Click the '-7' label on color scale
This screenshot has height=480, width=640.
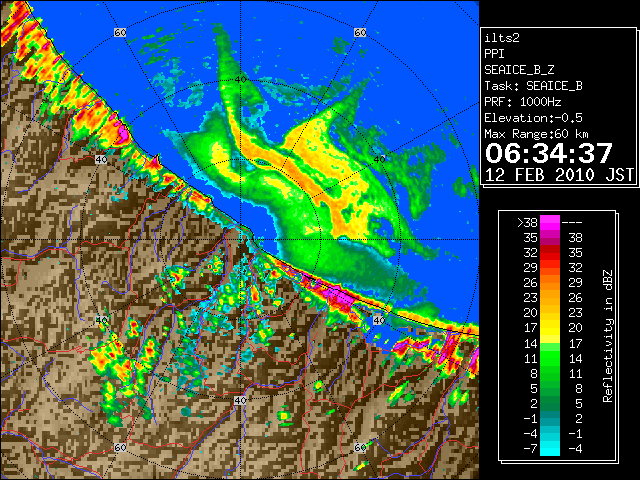(x=530, y=449)
